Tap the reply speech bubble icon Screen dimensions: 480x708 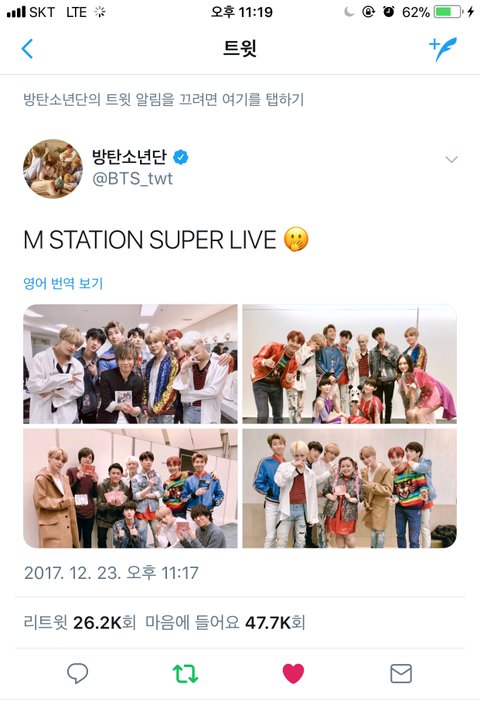(78, 673)
